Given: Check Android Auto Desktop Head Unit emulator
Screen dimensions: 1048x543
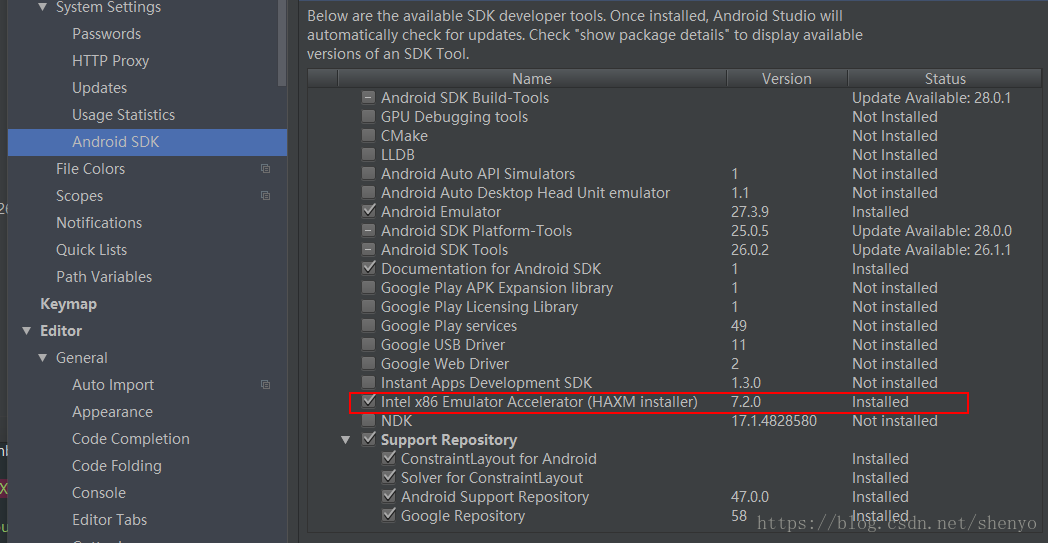Looking at the screenshot, I should pos(368,193).
